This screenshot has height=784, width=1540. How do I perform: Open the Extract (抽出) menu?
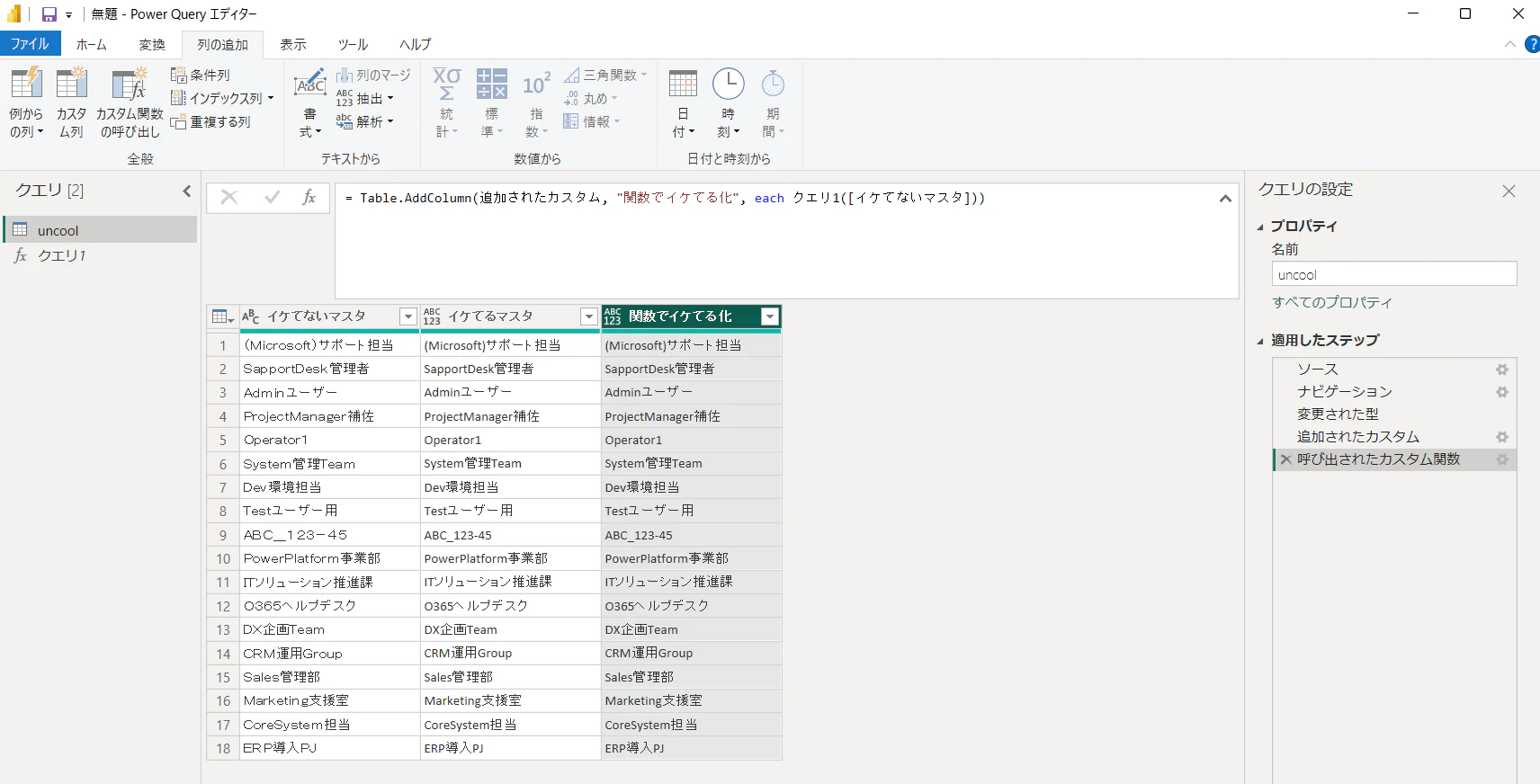pyautogui.click(x=364, y=98)
